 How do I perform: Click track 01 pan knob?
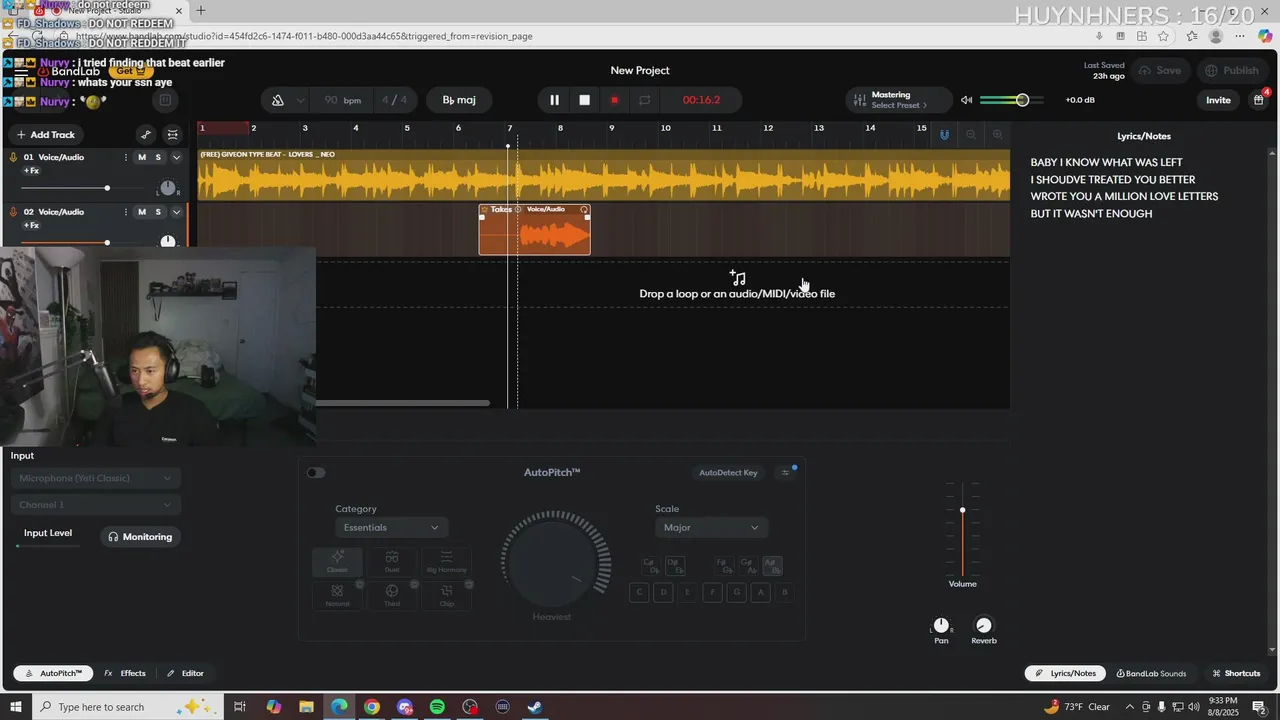[x=168, y=188]
